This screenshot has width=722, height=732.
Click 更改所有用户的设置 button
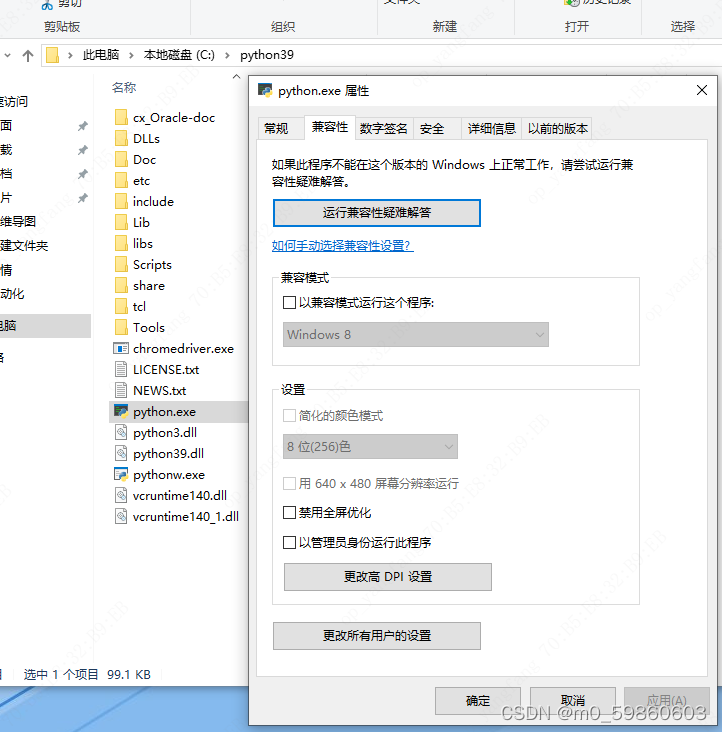click(x=377, y=636)
